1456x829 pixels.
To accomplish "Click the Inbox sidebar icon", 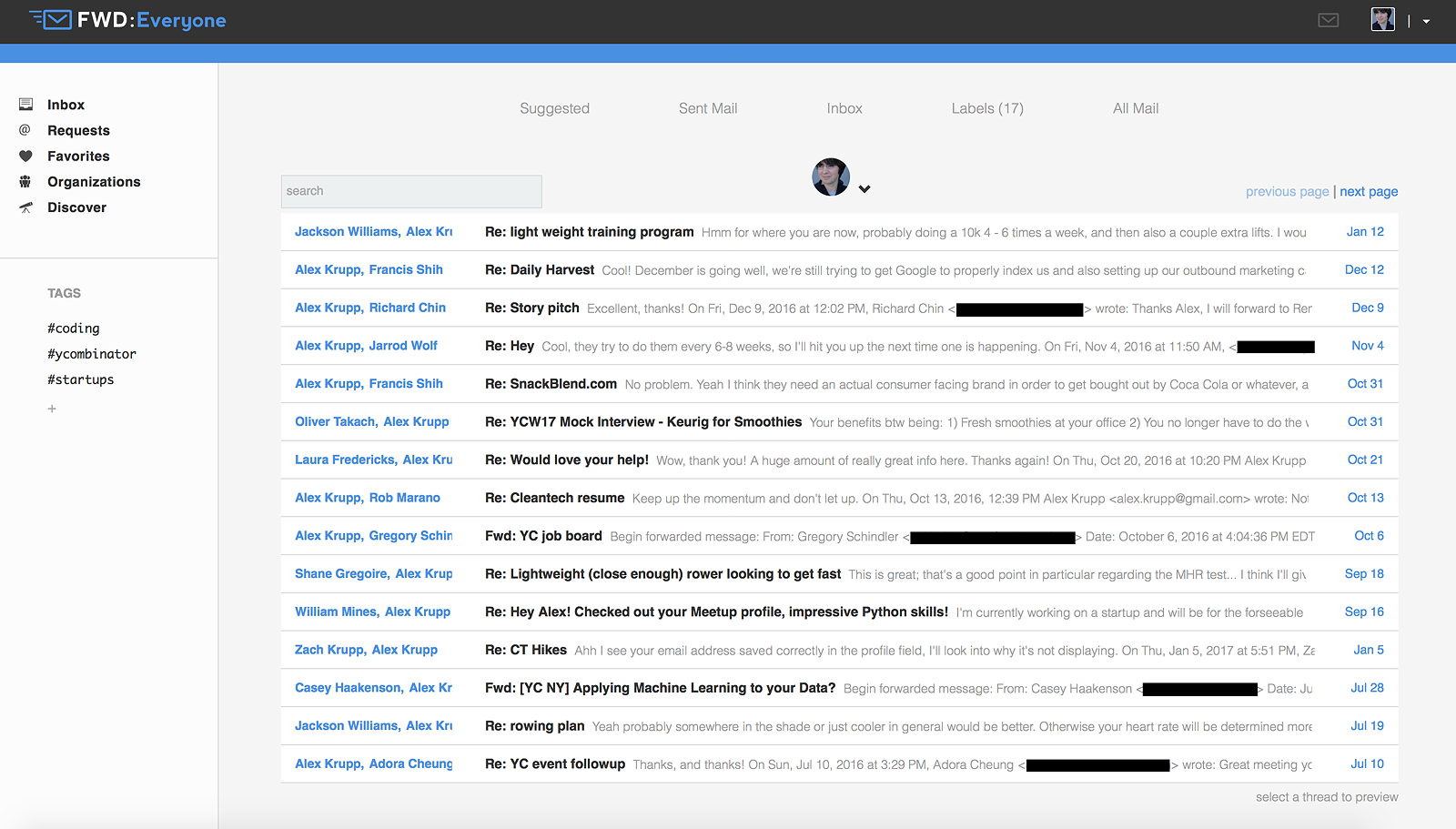I will (25, 105).
